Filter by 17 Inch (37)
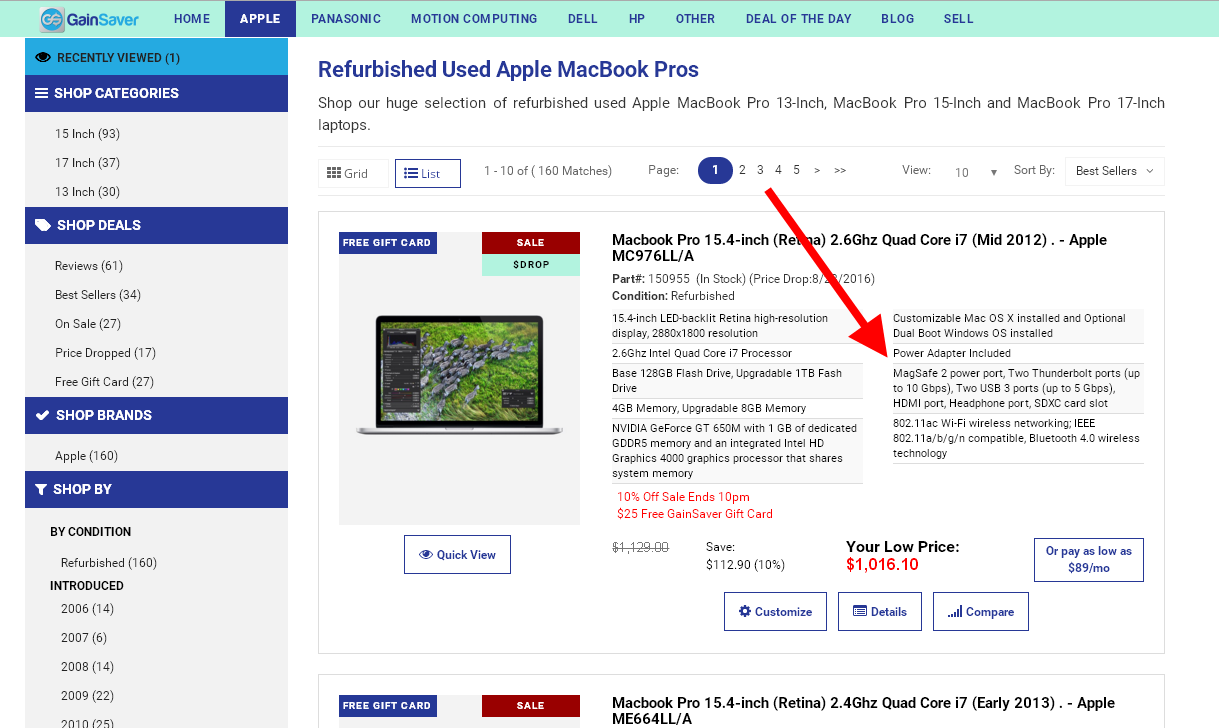 [87, 163]
